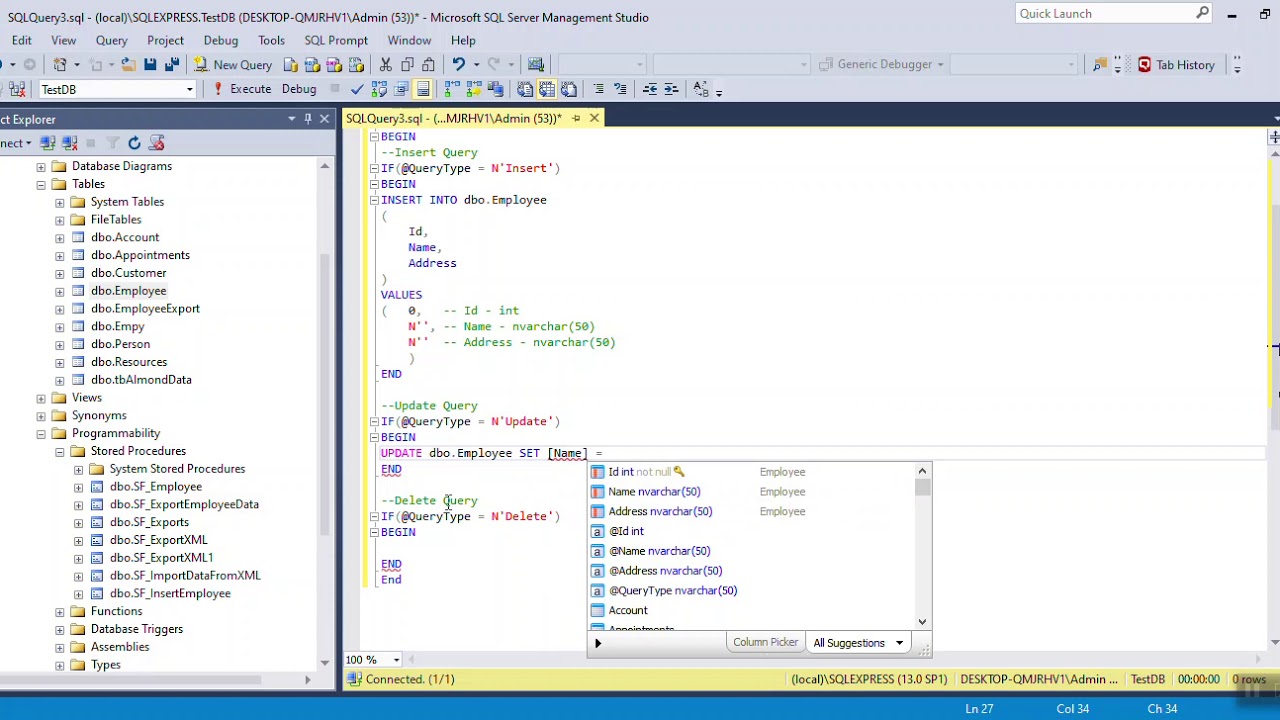
Task: Pin the Object Explorer panel
Action: pyautogui.click(x=308, y=119)
